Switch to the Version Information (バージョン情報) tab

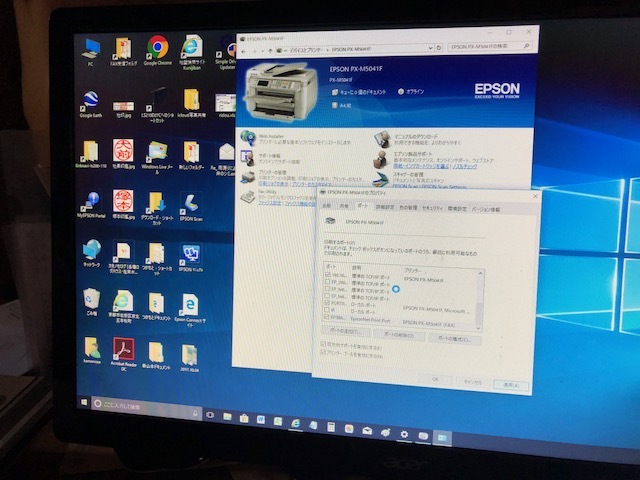pyautogui.click(x=486, y=209)
